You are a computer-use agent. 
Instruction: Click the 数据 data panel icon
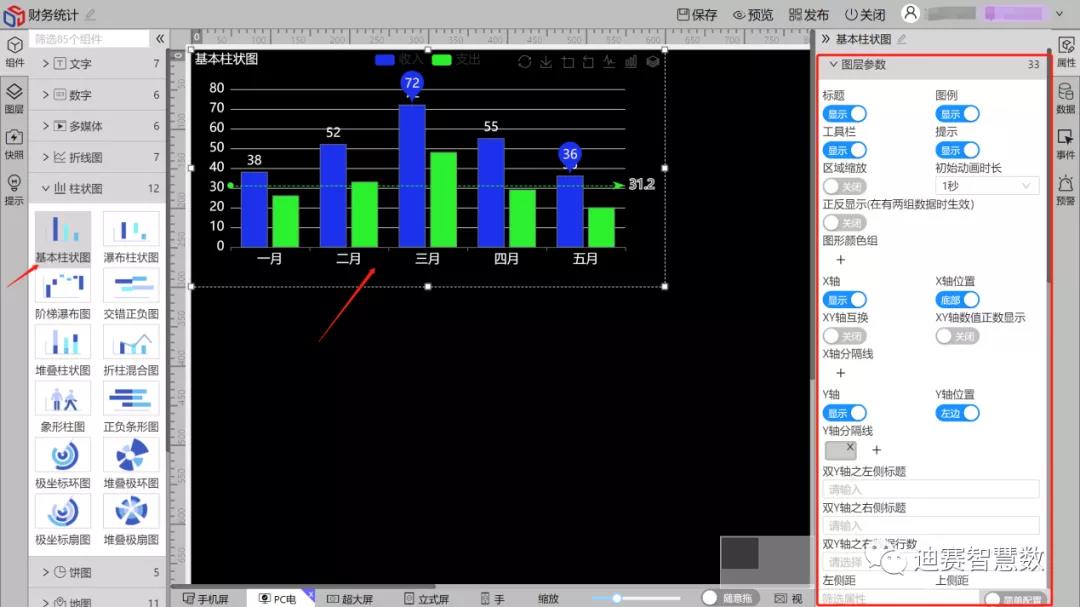pyautogui.click(x=1066, y=98)
